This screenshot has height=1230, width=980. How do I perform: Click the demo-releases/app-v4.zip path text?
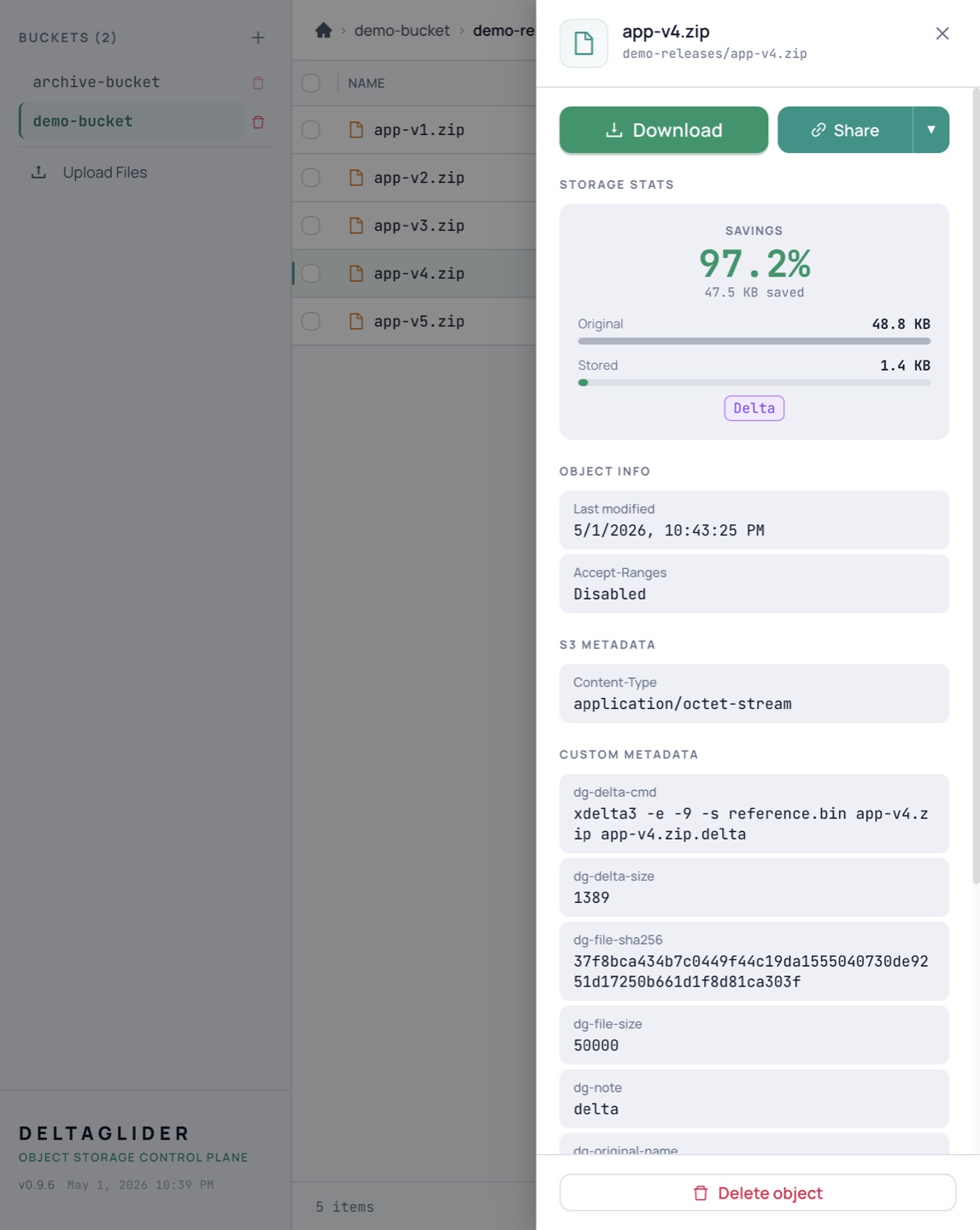(714, 54)
